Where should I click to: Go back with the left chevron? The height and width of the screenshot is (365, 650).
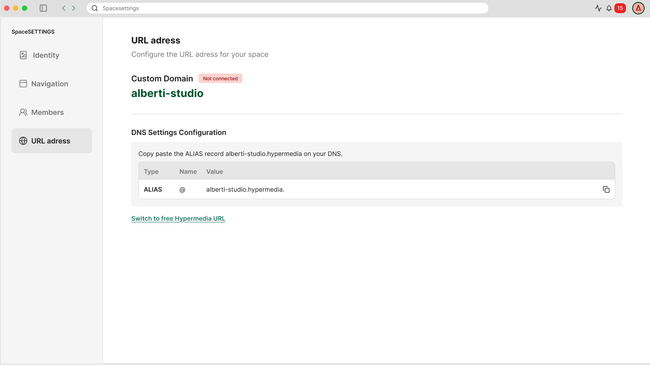pos(63,8)
